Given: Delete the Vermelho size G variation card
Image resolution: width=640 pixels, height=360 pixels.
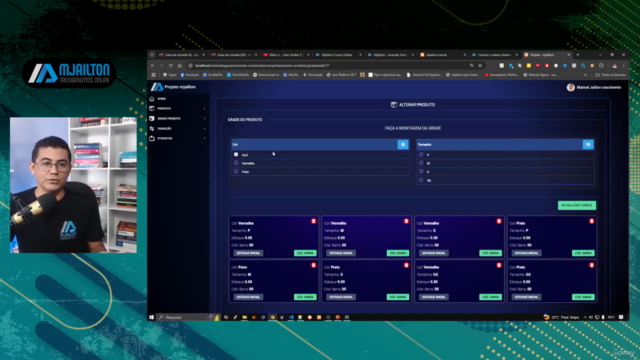Looking at the screenshot, I should pos(499,221).
